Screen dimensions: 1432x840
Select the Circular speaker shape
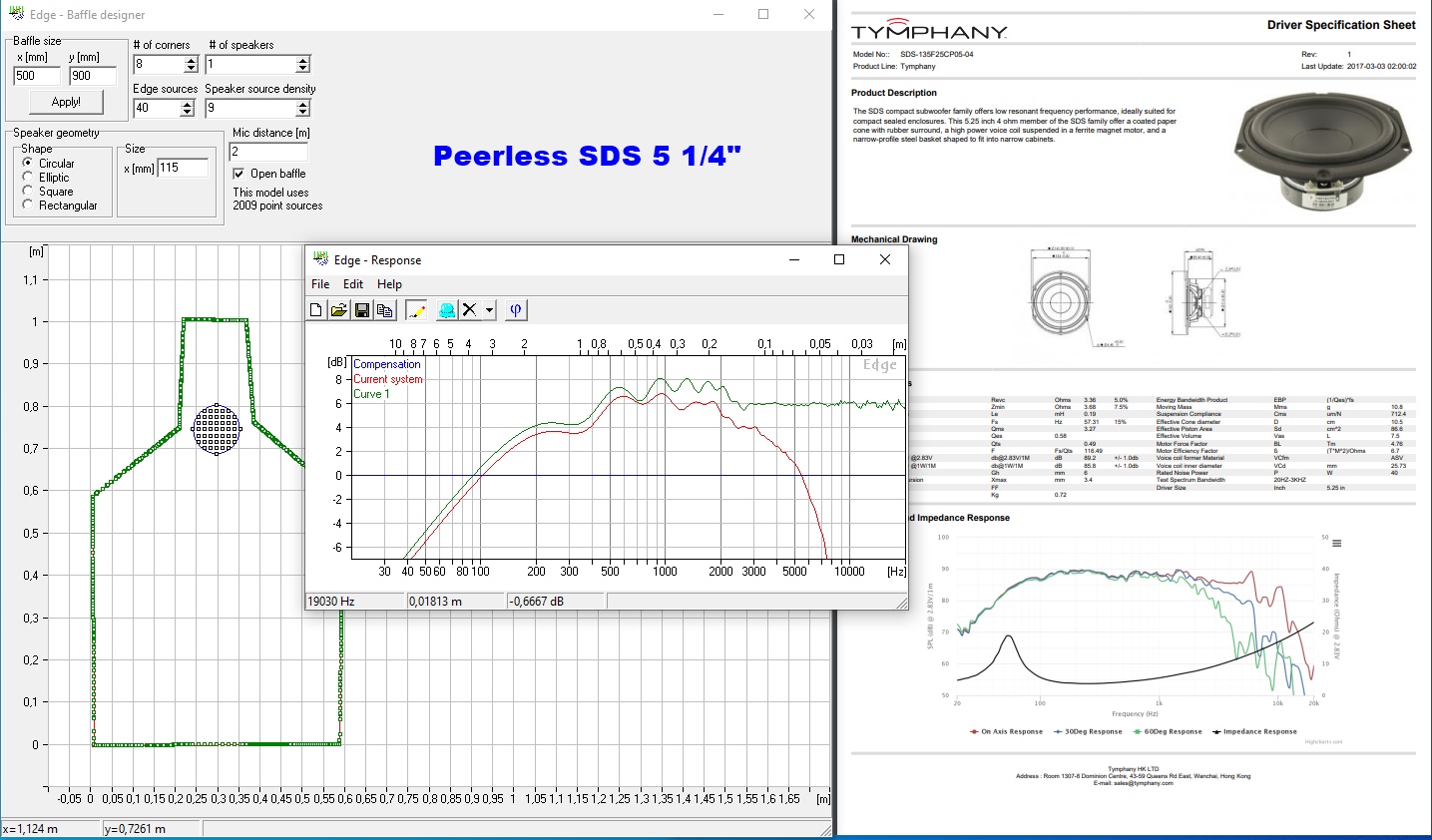28,163
